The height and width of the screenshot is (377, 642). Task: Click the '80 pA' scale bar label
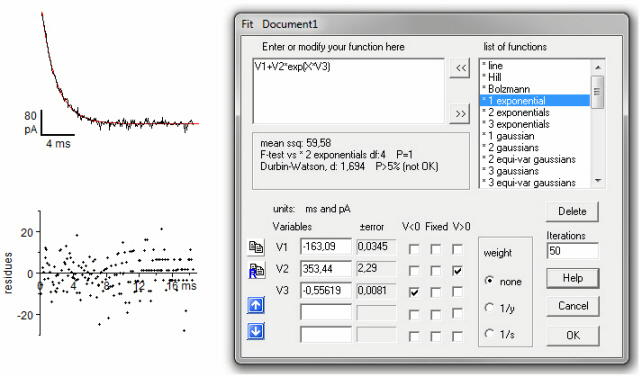pos(30,122)
